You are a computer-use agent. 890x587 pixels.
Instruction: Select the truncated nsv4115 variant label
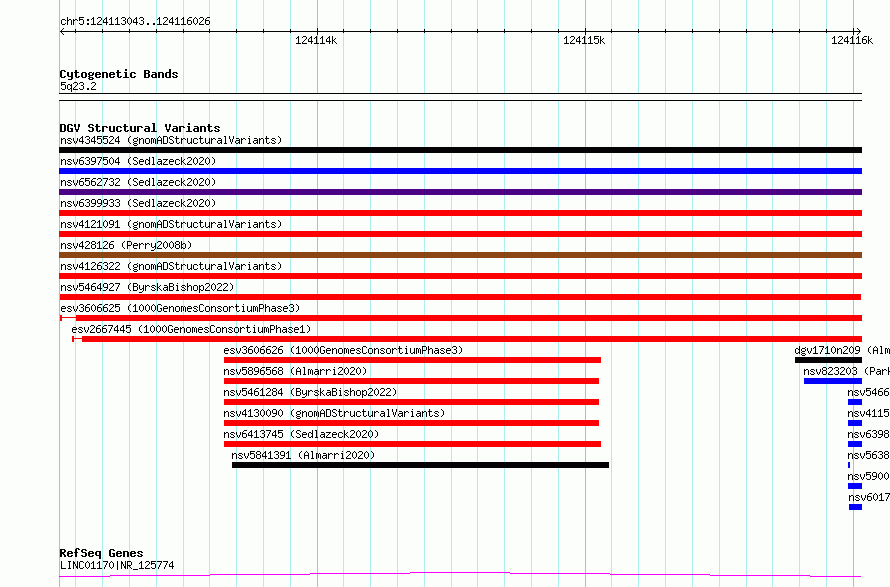coord(868,413)
